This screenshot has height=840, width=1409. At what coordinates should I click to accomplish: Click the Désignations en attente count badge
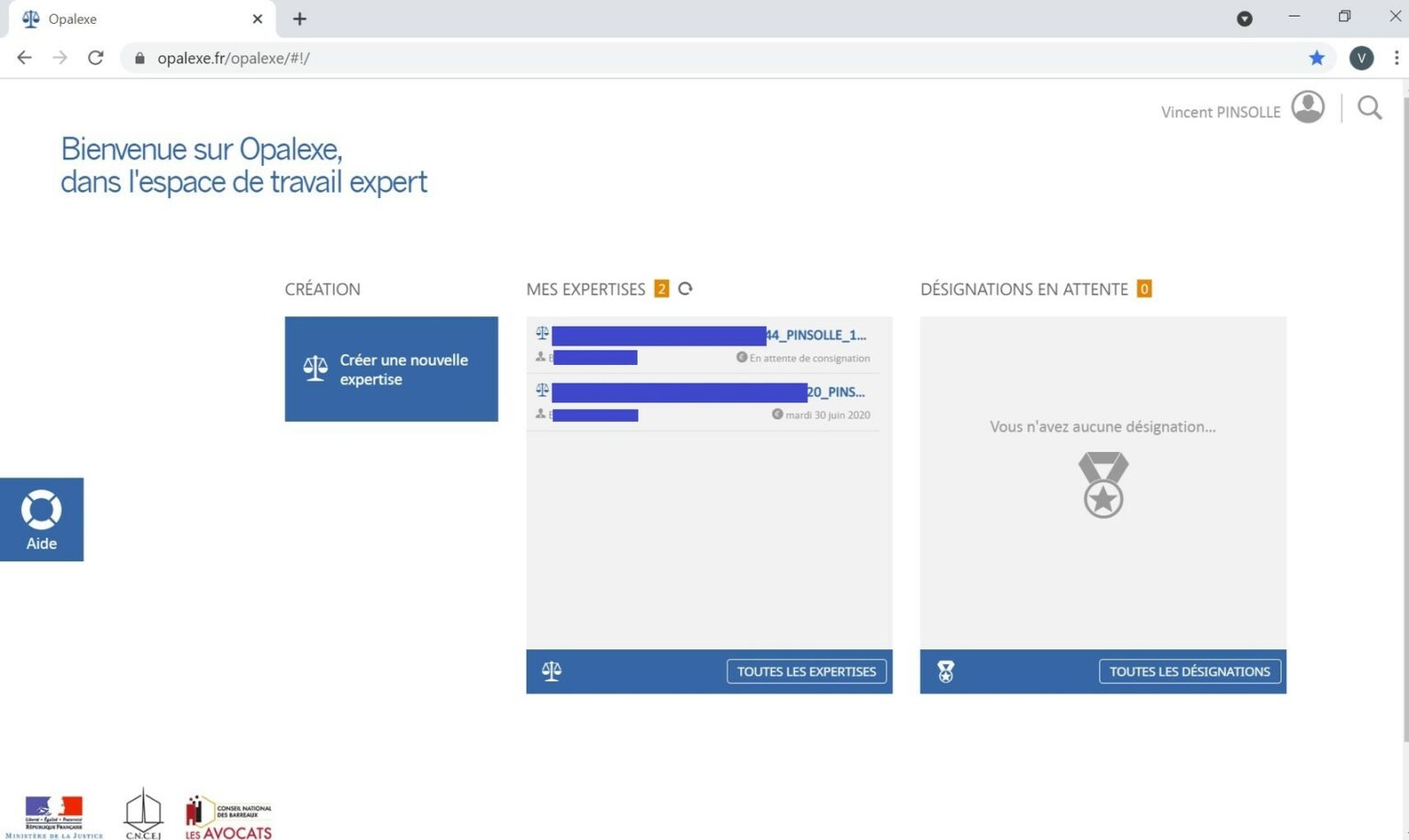pyautogui.click(x=1144, y=289)
